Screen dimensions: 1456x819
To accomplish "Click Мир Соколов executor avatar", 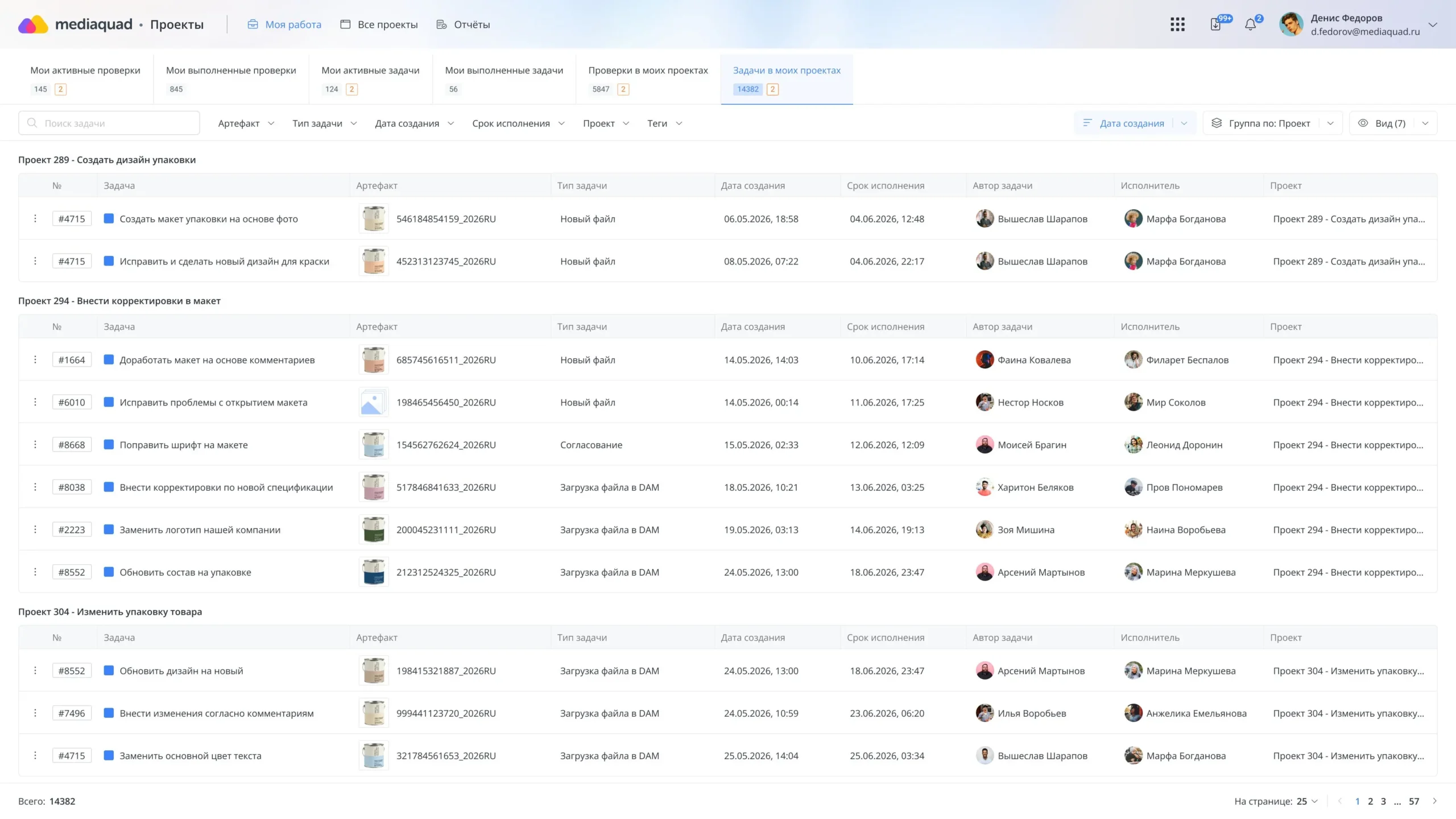I will [x=1133, y=402].
